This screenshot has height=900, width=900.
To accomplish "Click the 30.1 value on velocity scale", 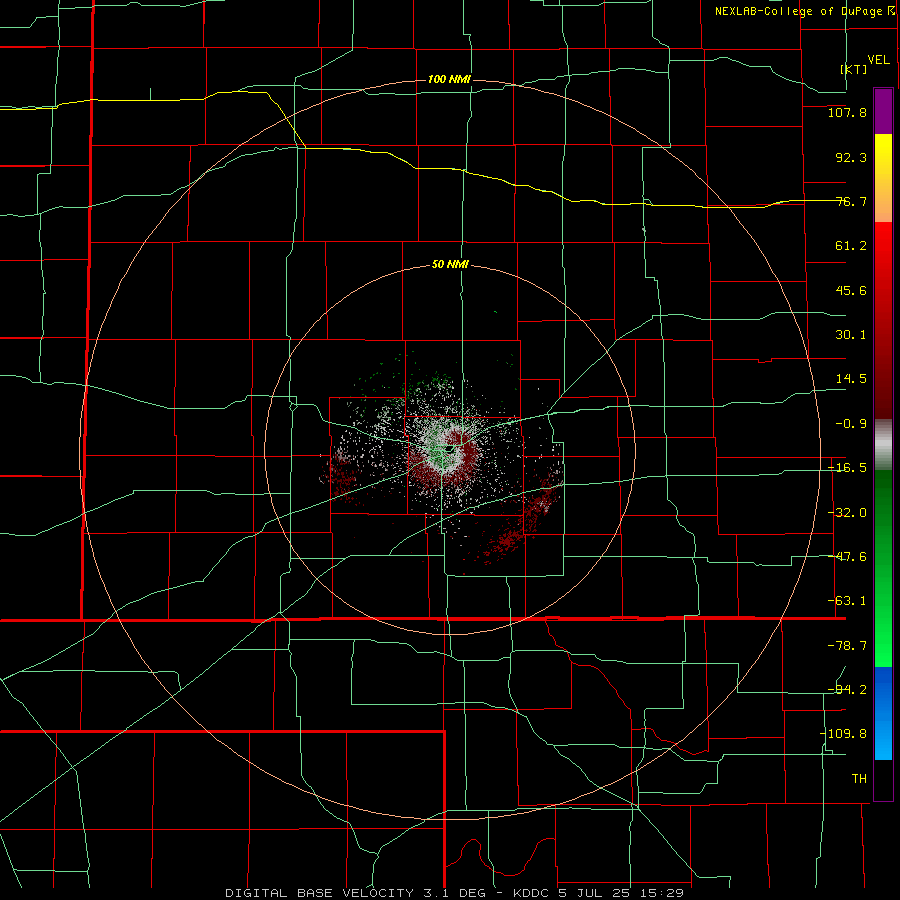I will (x=851, y=335).
